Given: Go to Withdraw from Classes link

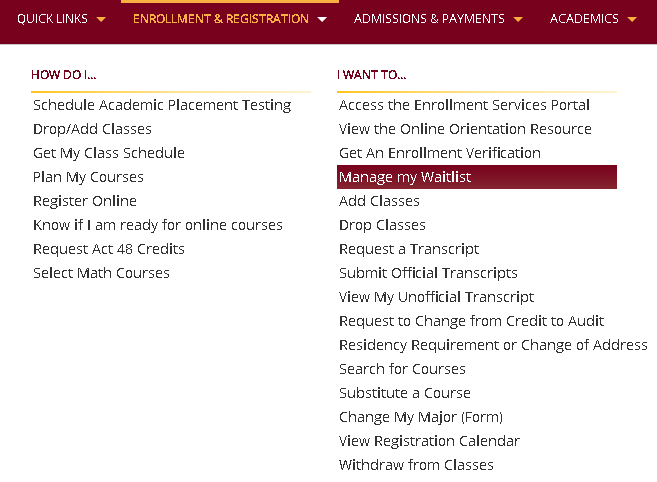Looking at the screenshot, I should tap(416, 465).
